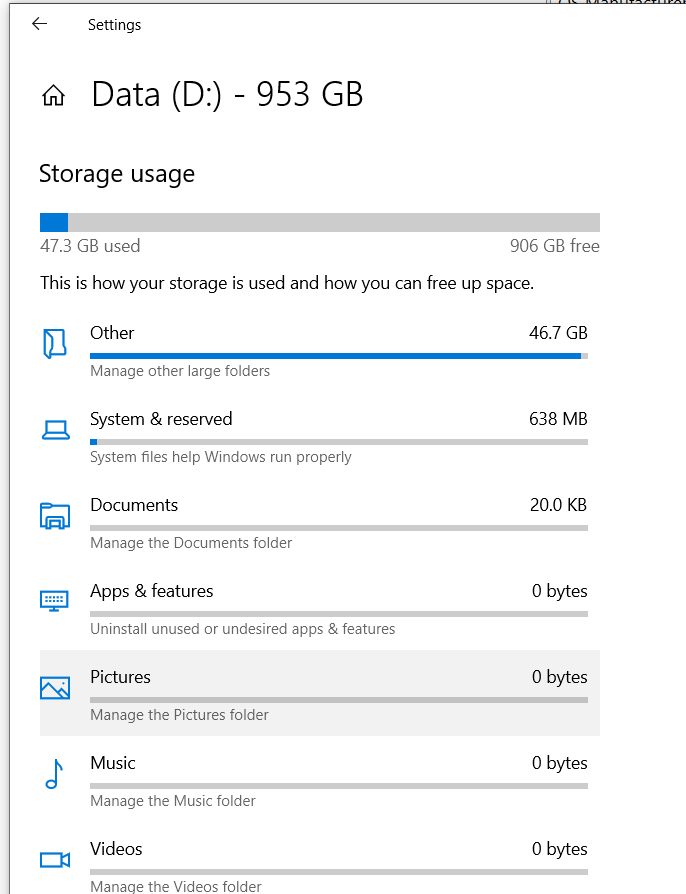Open Manage the Pictures folder
The height and width of the screenshot is (894, 686).
click(x=179, y=714)
